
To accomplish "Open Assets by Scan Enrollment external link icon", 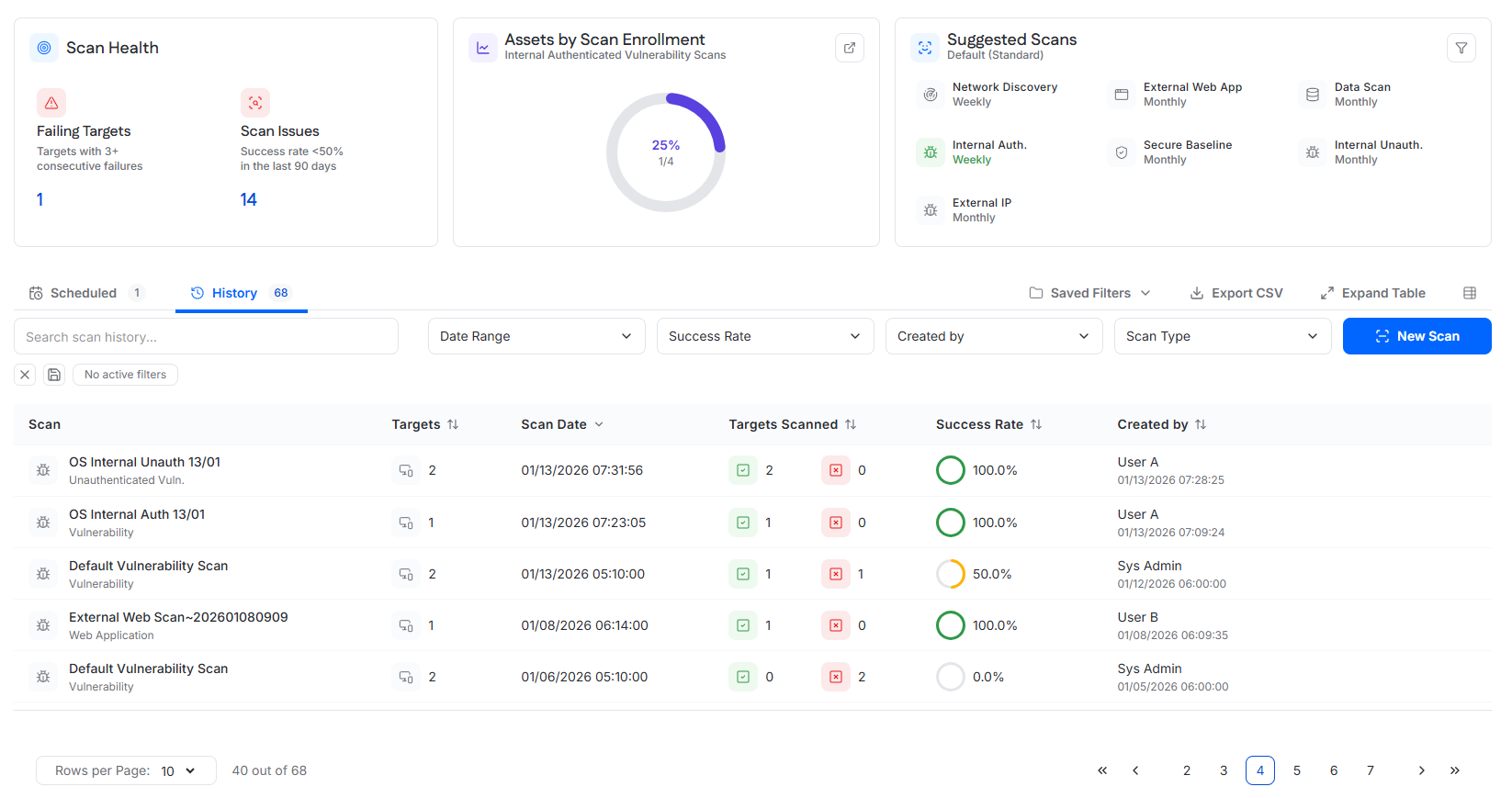I will 849,48.
